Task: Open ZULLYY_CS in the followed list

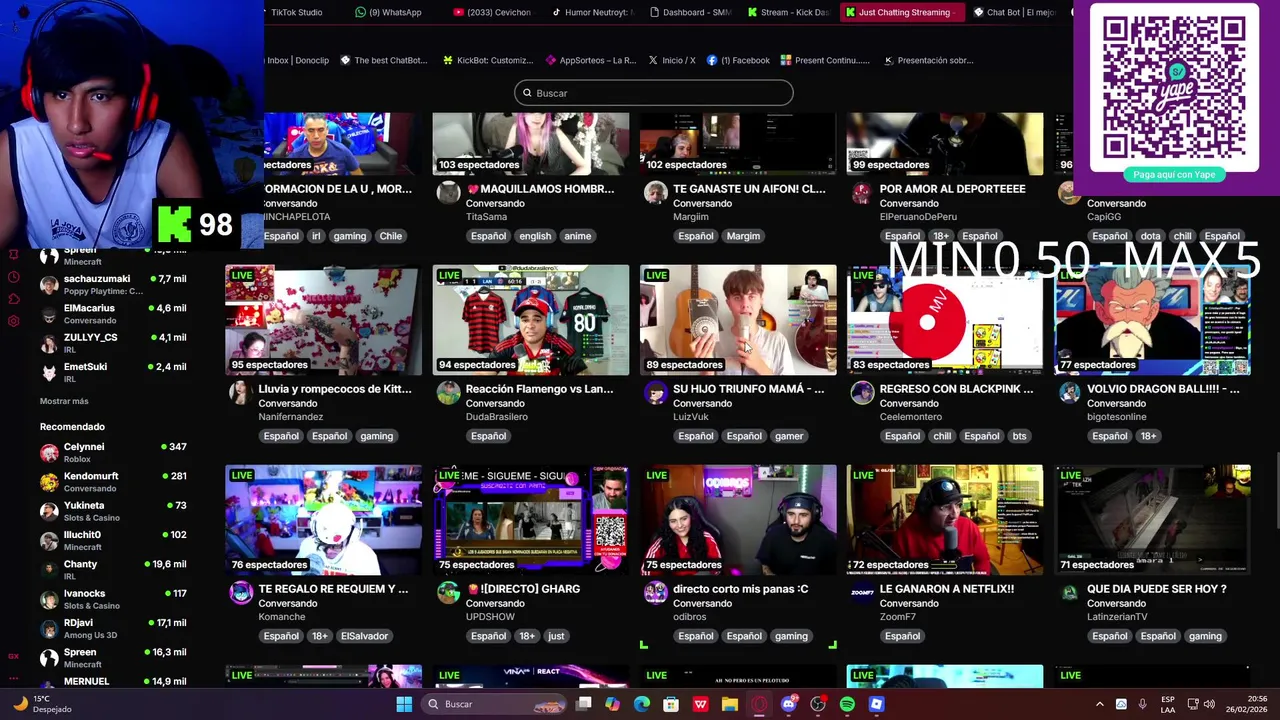Action: pyautogui.click(x=115, y=343)
